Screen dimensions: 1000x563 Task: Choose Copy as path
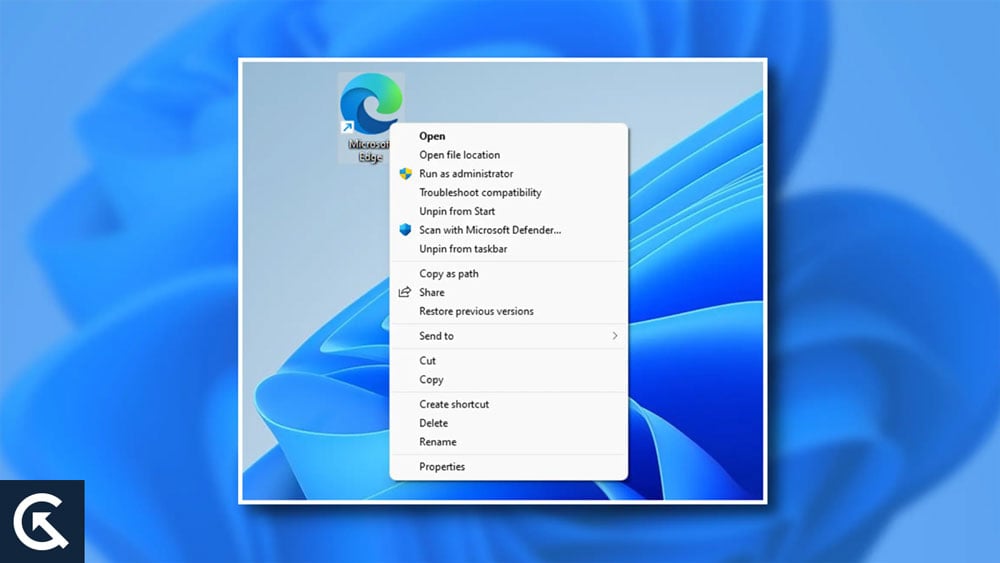(x=449, y=274)
